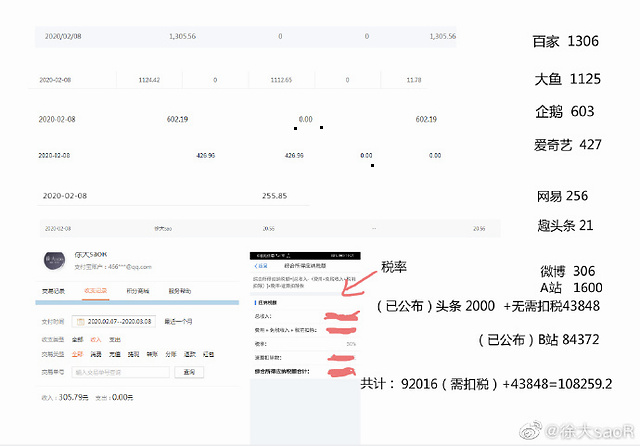This screenshot has width=640, height=446.
Task: Click the 大鱼 1125 label
Action: (x=568, y=79)
